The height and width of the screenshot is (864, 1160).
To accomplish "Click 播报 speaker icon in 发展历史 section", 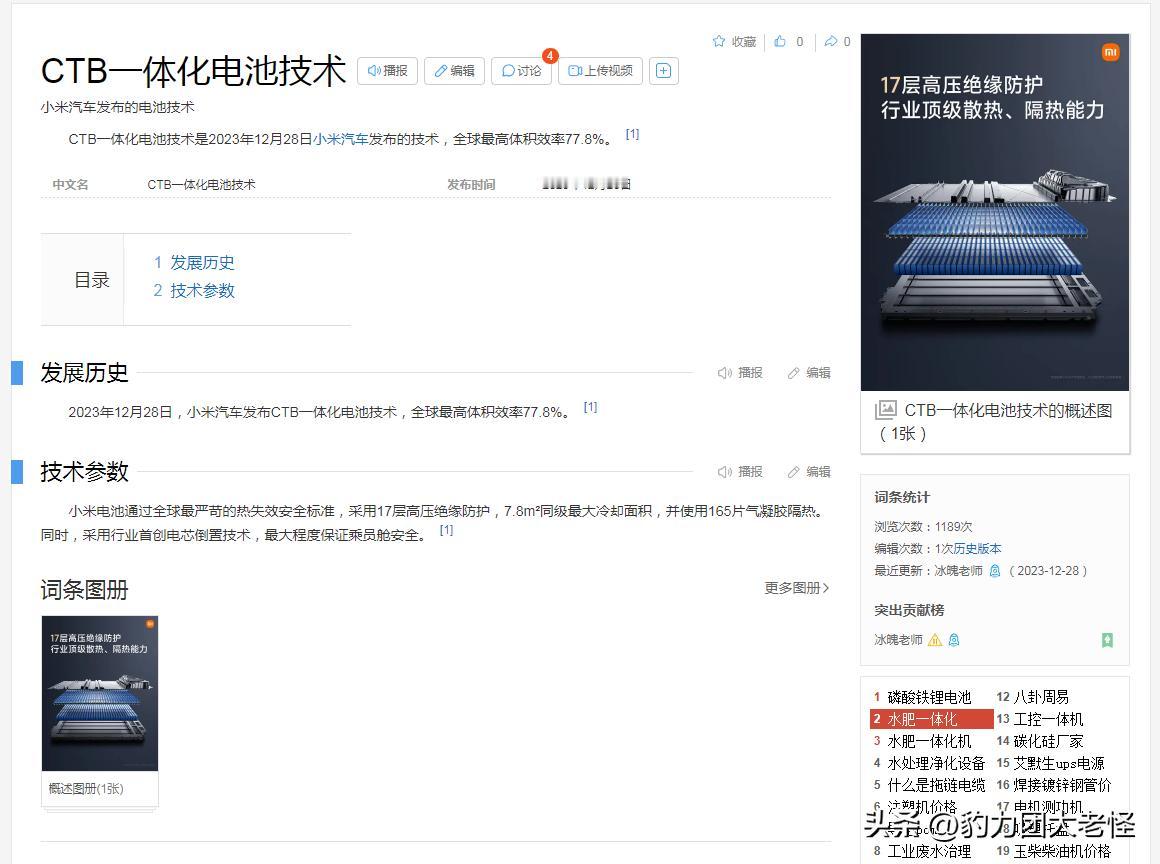I will pyautogui.click(x=724, y=373).
